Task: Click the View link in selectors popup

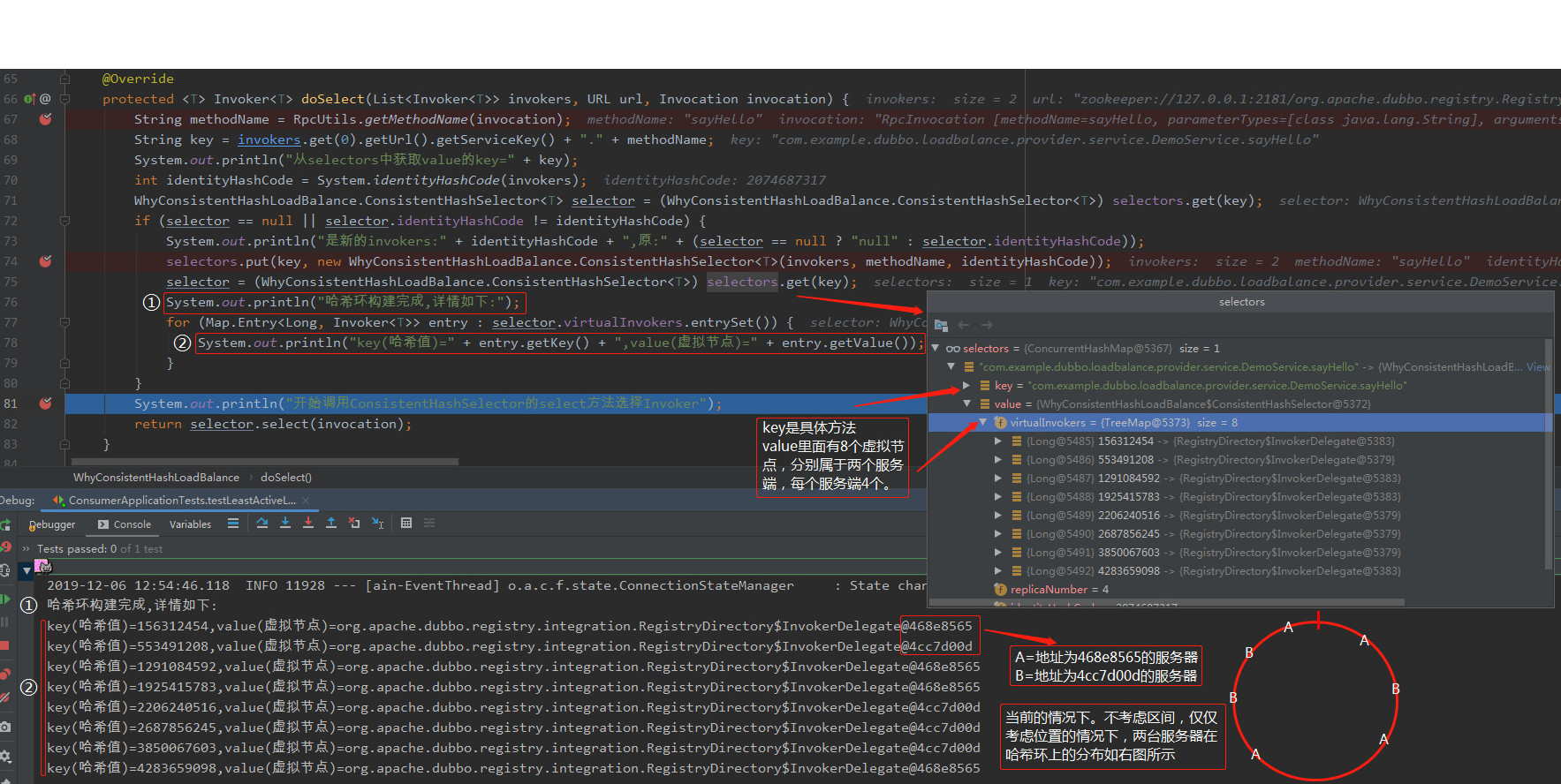Action: (x=1538, y=366)
